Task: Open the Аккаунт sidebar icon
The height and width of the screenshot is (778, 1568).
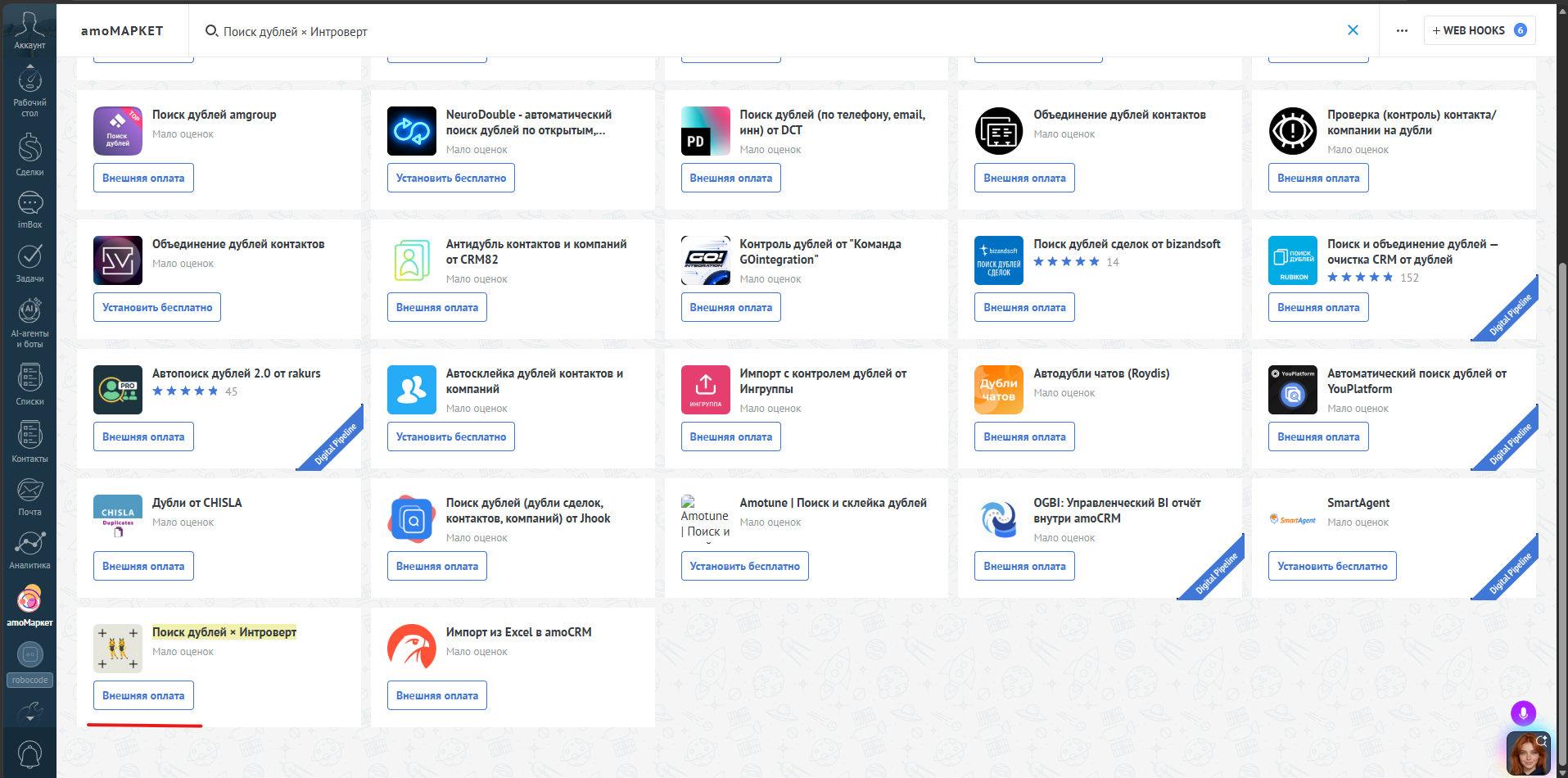Action: 29,29
